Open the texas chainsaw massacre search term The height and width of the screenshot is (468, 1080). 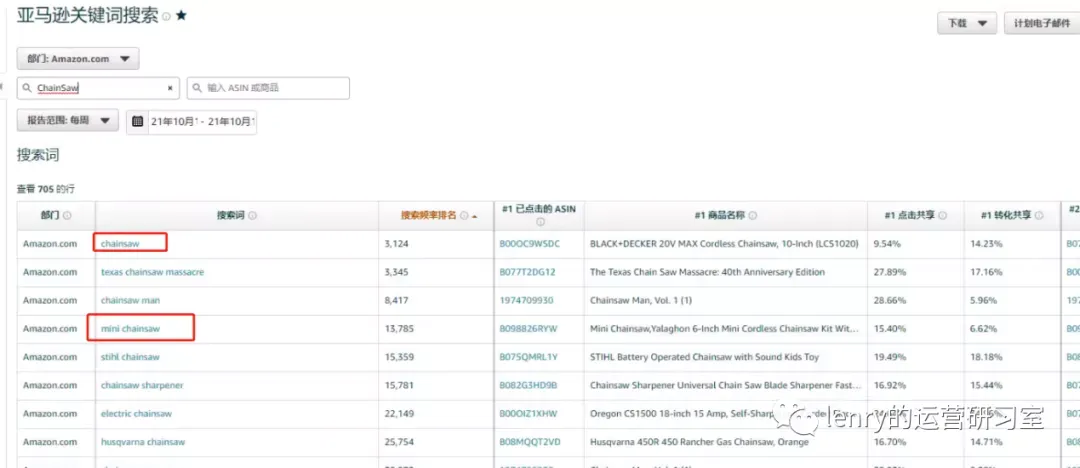pos(152,272)
